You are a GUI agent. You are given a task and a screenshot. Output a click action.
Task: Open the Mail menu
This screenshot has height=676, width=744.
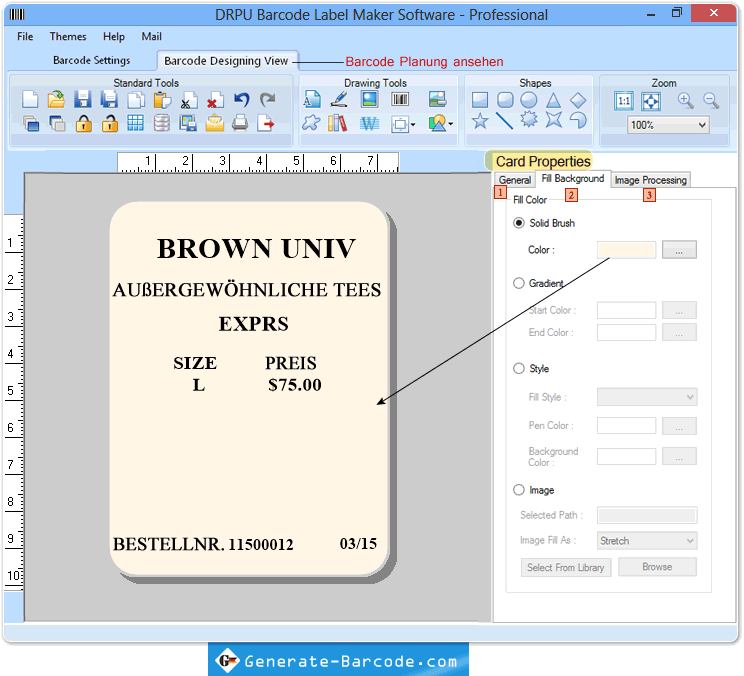click(151, 37)
